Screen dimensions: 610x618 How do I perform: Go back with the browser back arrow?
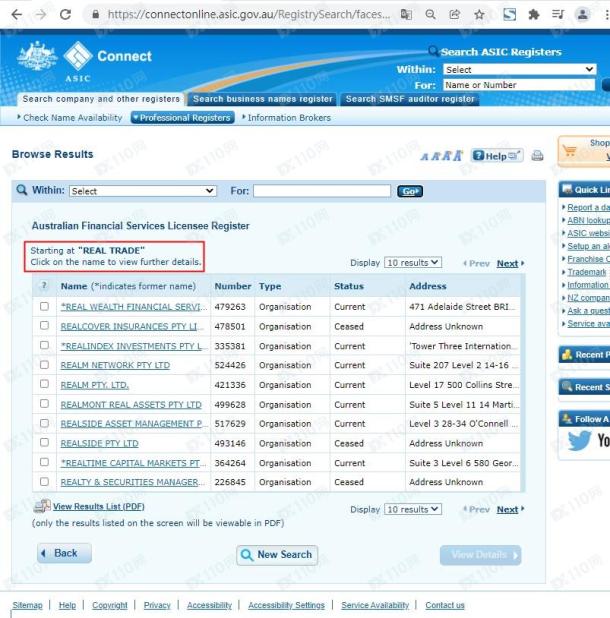17,15
